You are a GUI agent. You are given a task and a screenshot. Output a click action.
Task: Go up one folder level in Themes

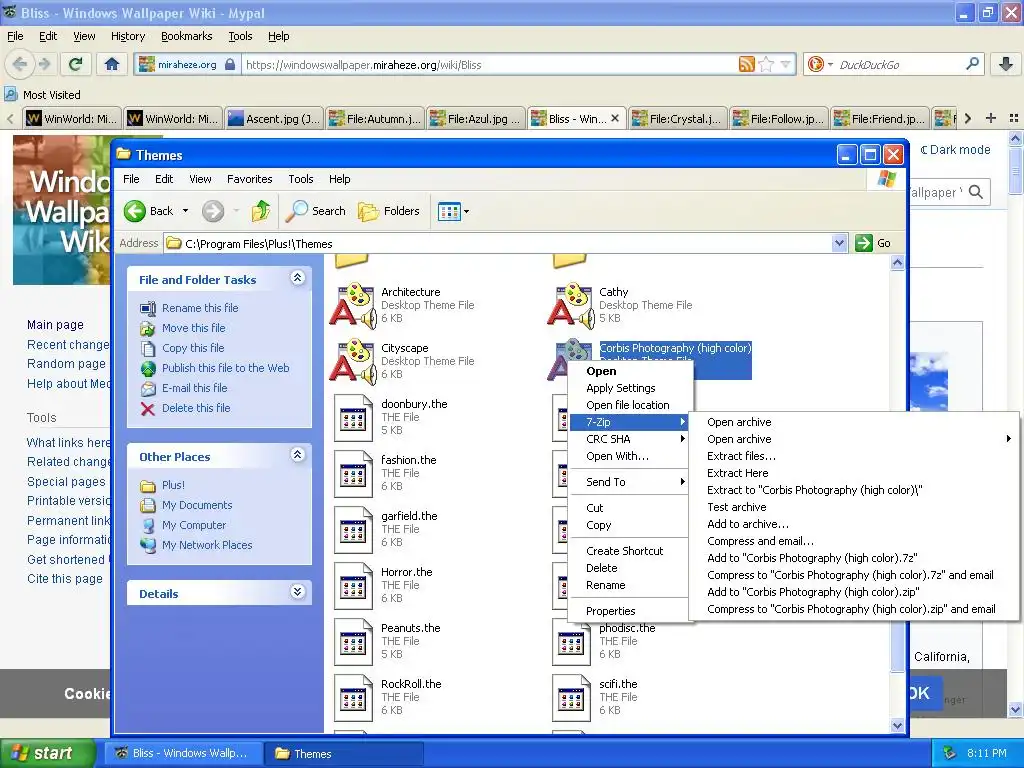[x=261, y=211]
